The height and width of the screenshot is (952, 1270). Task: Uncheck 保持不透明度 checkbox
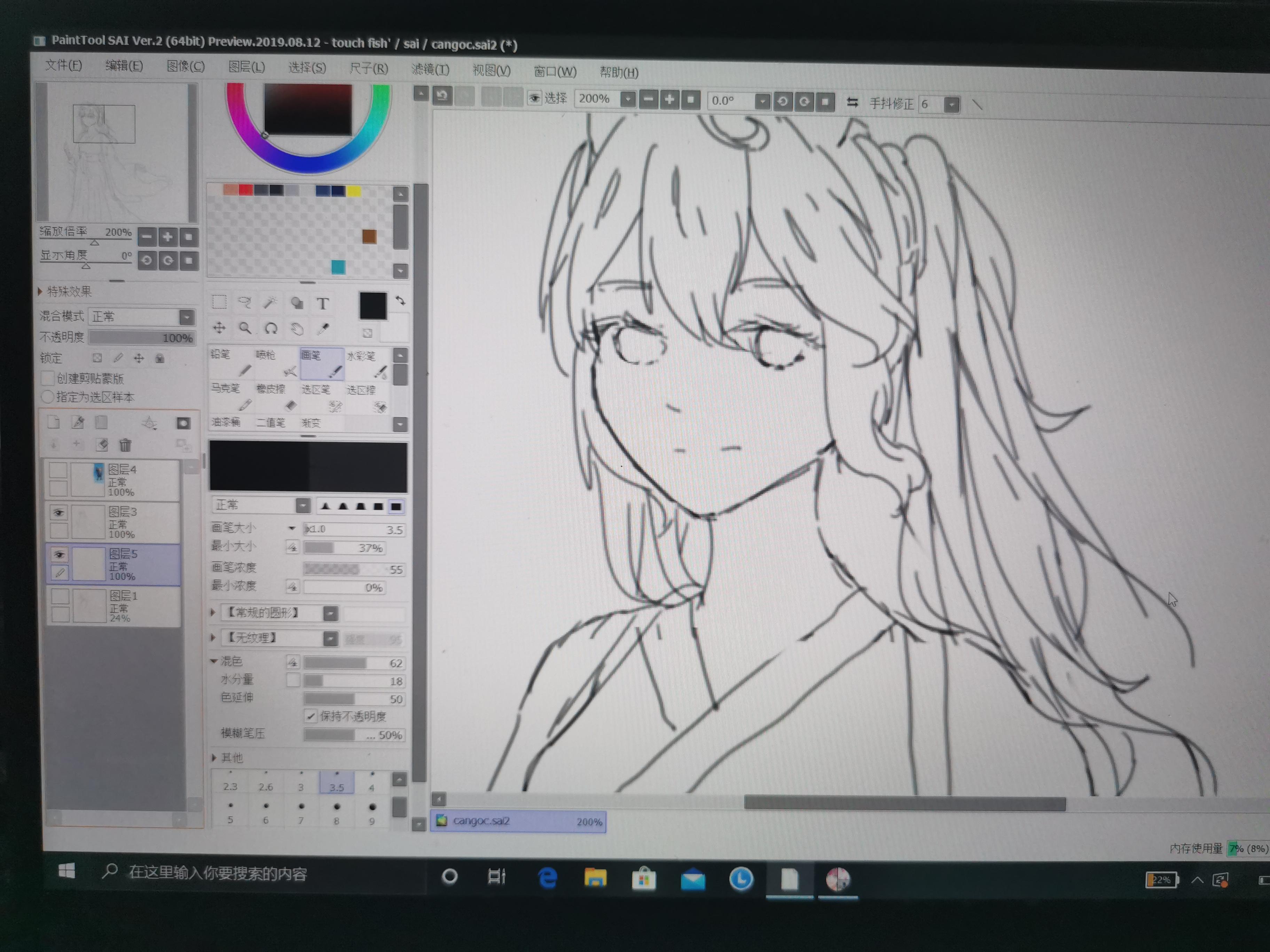coord(311,716)
